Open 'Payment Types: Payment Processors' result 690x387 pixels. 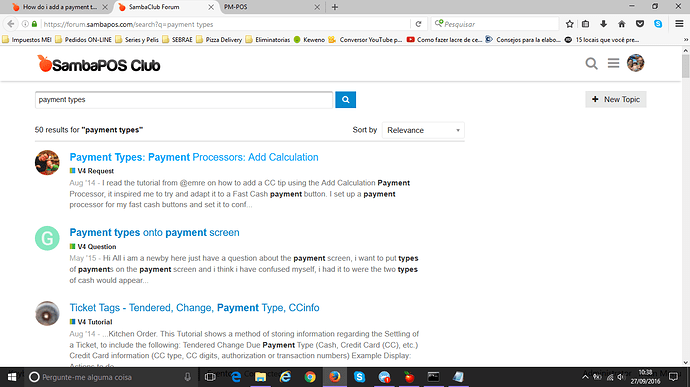[x=194, y=157]
